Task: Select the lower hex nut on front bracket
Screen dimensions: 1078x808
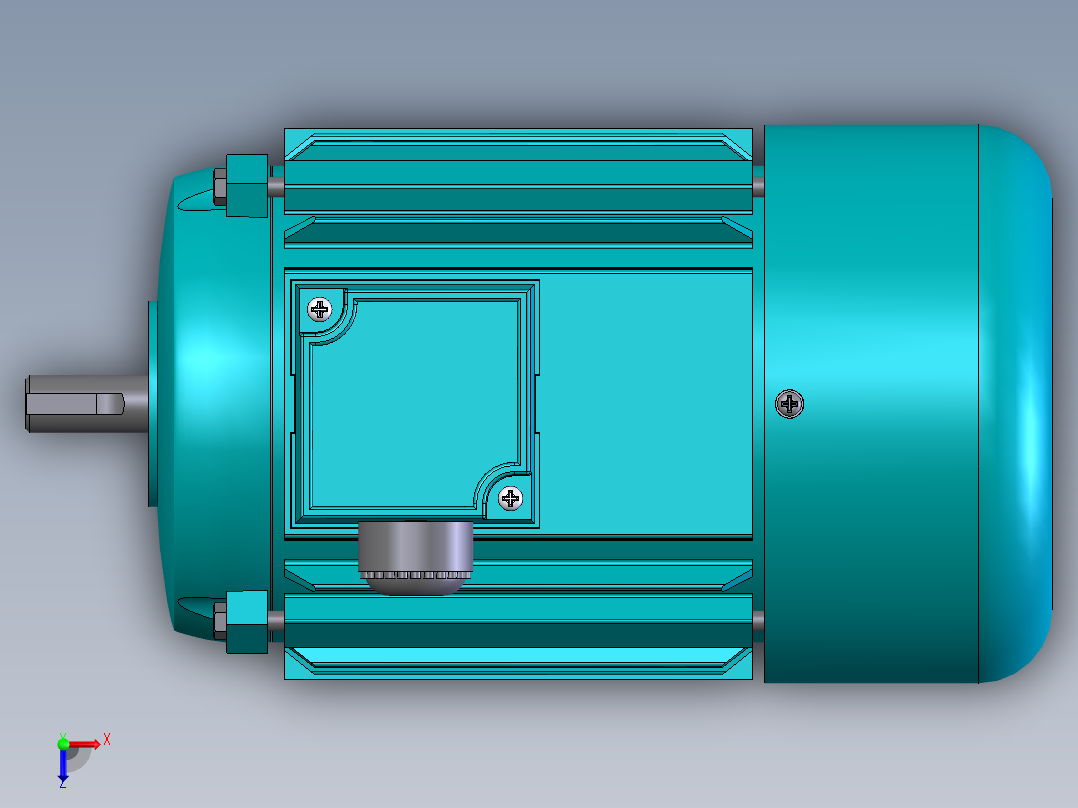Action: (222, 620)
